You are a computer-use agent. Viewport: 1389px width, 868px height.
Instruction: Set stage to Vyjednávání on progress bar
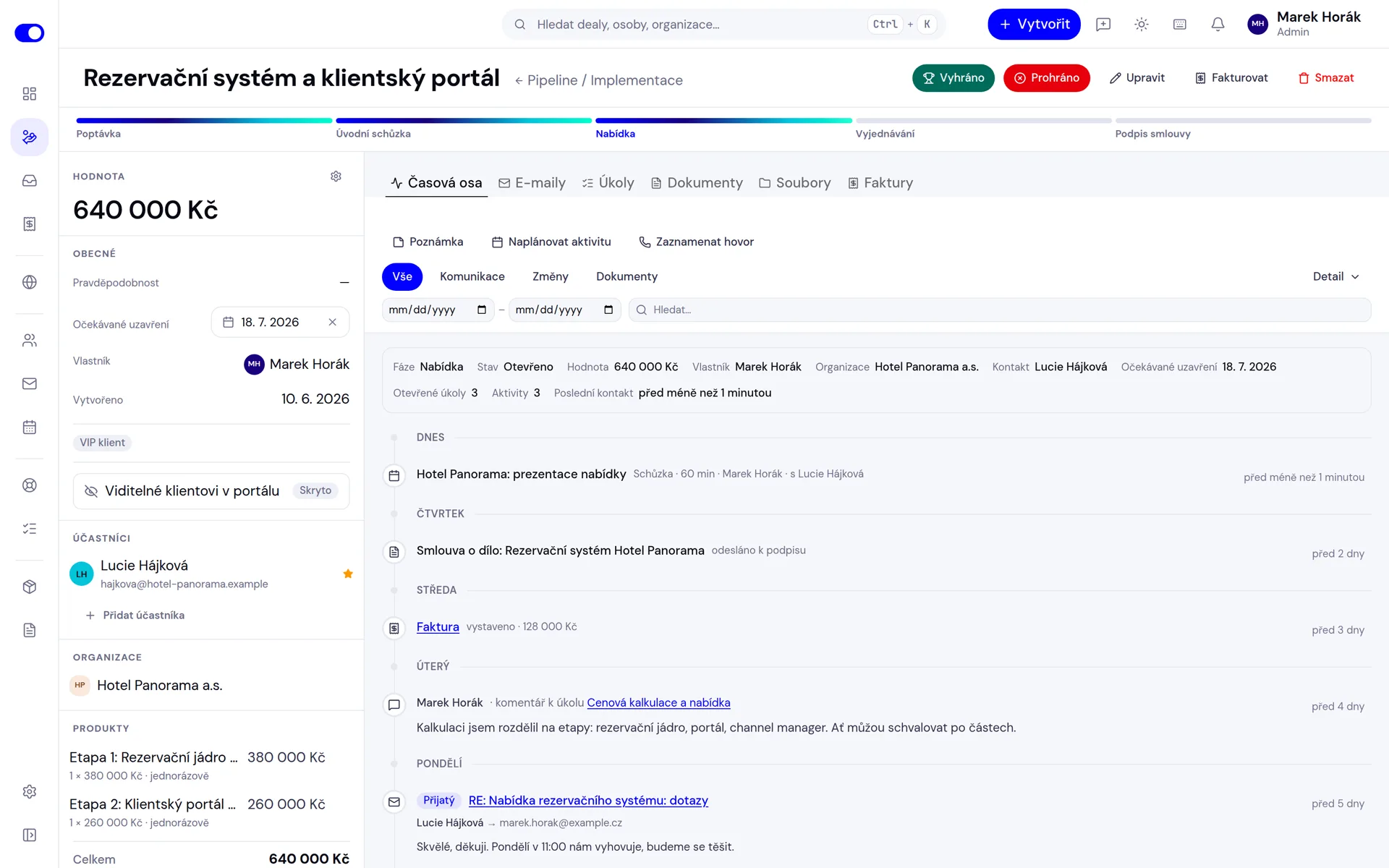tap(983, 128)
